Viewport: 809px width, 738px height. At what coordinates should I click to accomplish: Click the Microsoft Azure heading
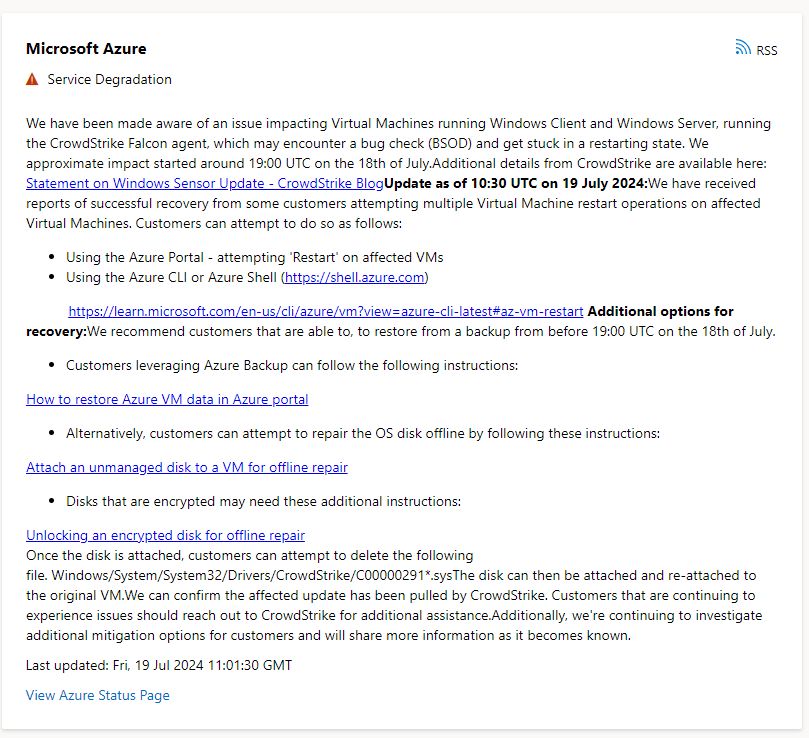(86, 48)
